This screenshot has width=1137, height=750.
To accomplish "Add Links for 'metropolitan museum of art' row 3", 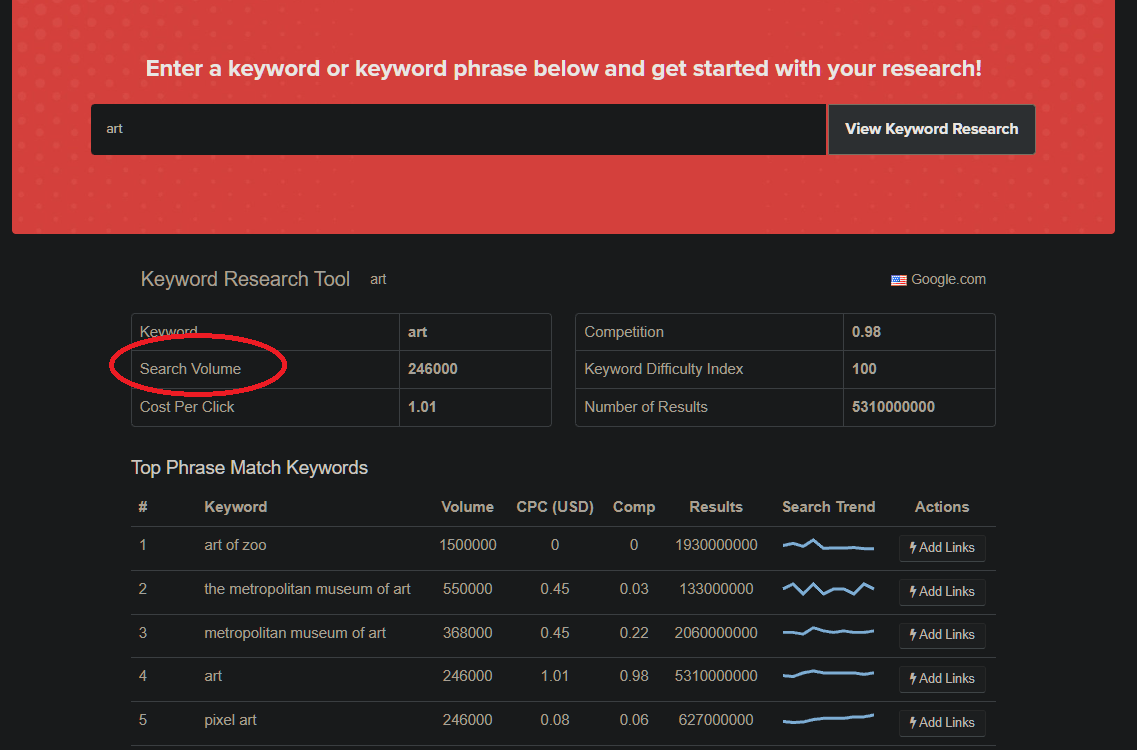I will tap(942, 635).
